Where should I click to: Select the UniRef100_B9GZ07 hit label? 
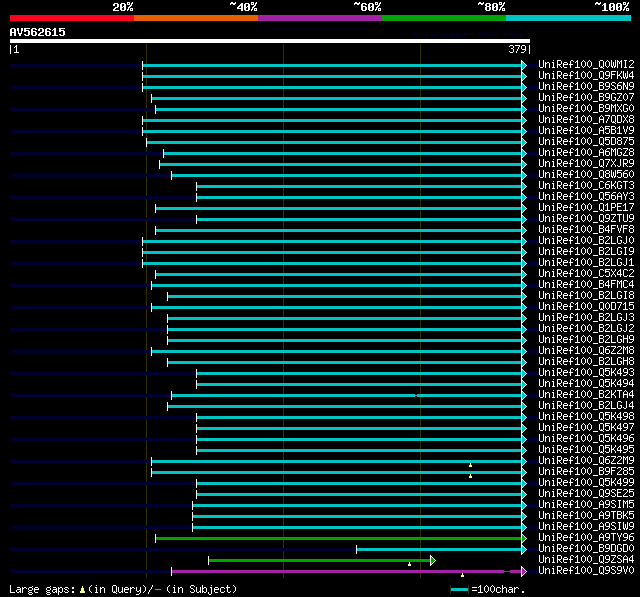586,98
